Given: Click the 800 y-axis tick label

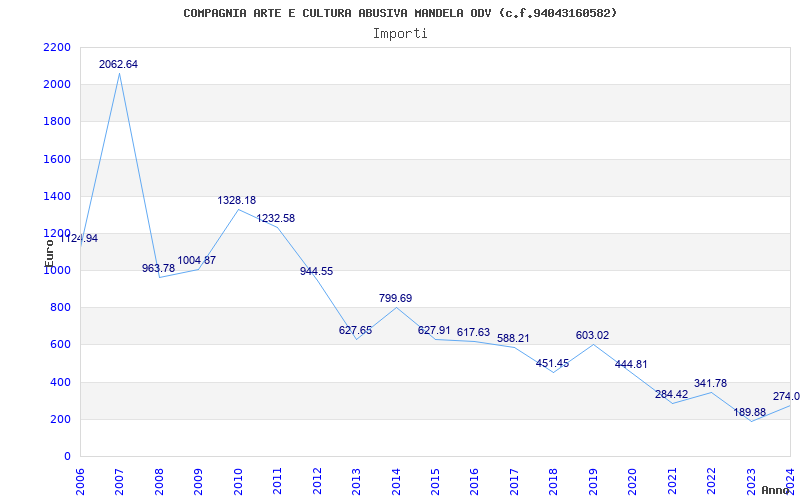Looking at the screenshot, I should point(61,308).
